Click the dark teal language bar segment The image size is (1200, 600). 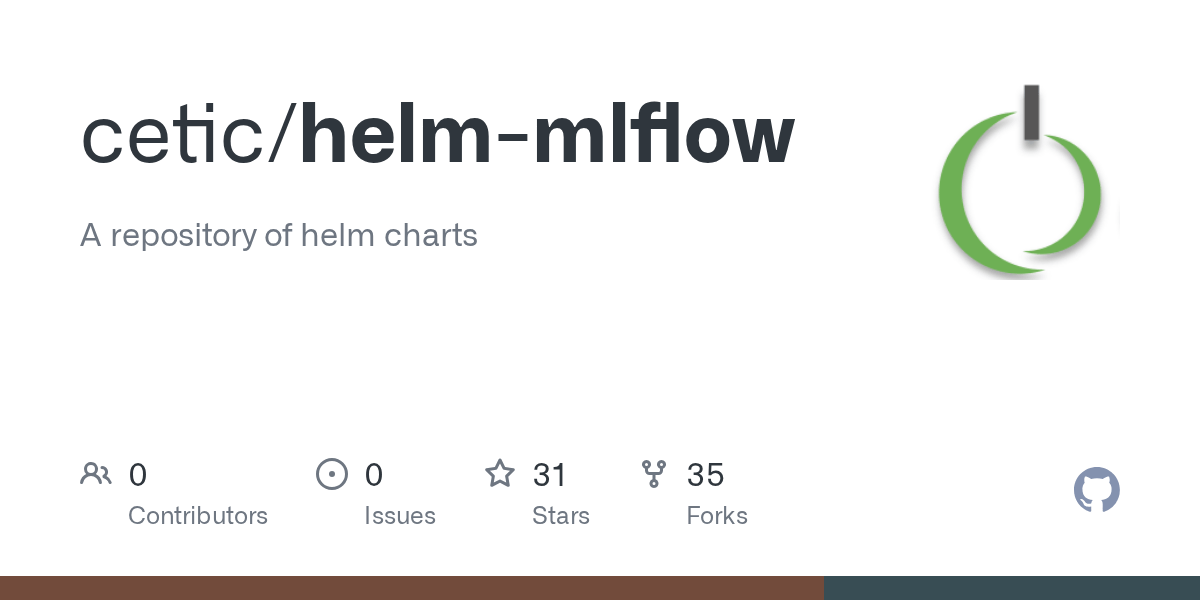pos(1012,588)
